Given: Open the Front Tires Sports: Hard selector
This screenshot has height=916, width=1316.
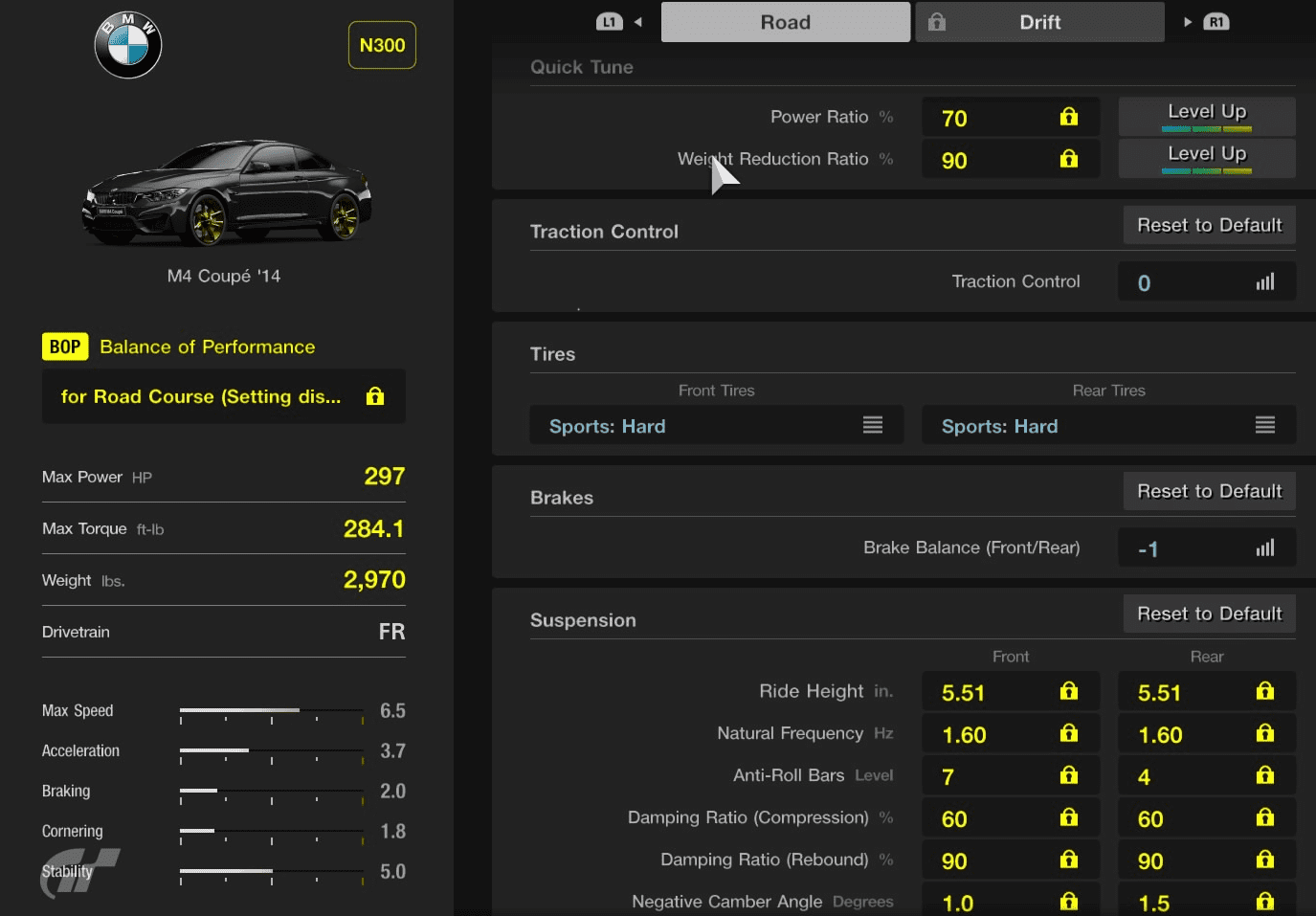Looking at the screenshot, I should coord(717,425).
